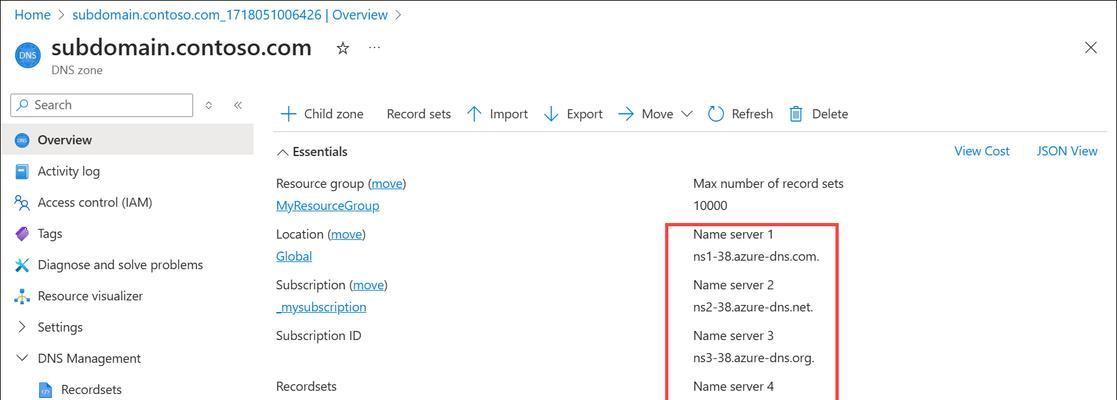Click the Export toolbar button
Screen dimensions: 1117x400
[573, 114]
